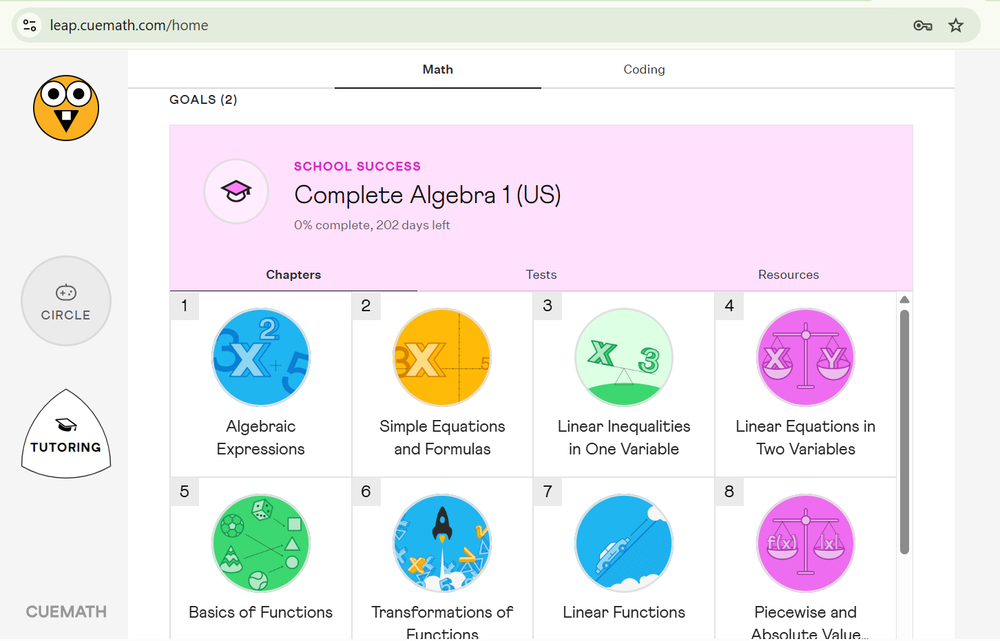
Task: Click the orange owl mascot avatar
Action: (66, 108)
